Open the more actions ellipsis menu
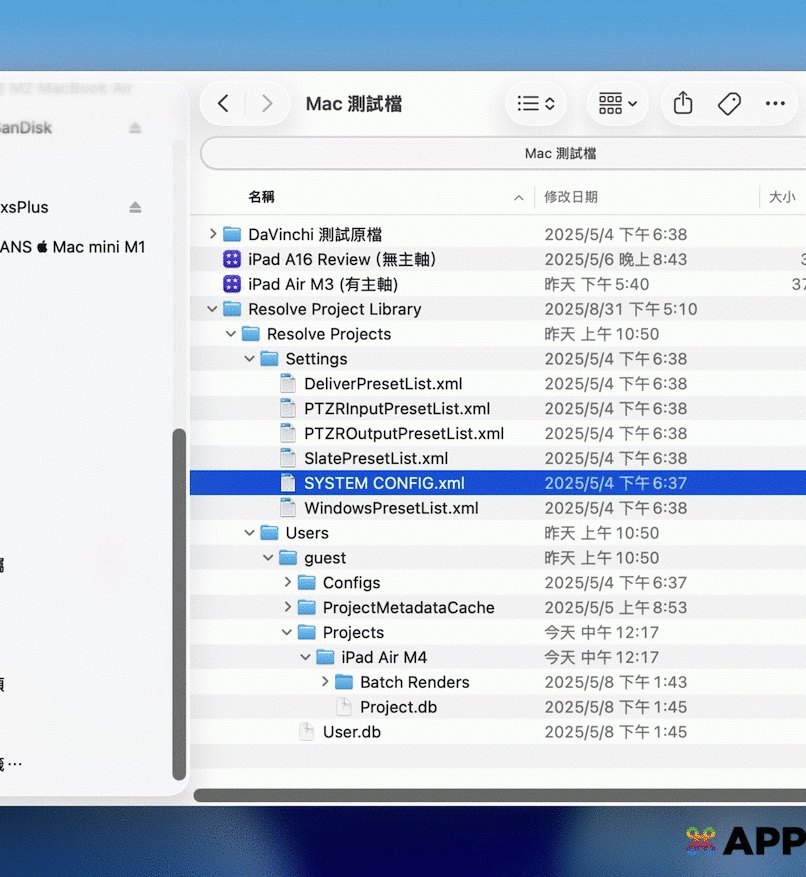 pos(775,104)
